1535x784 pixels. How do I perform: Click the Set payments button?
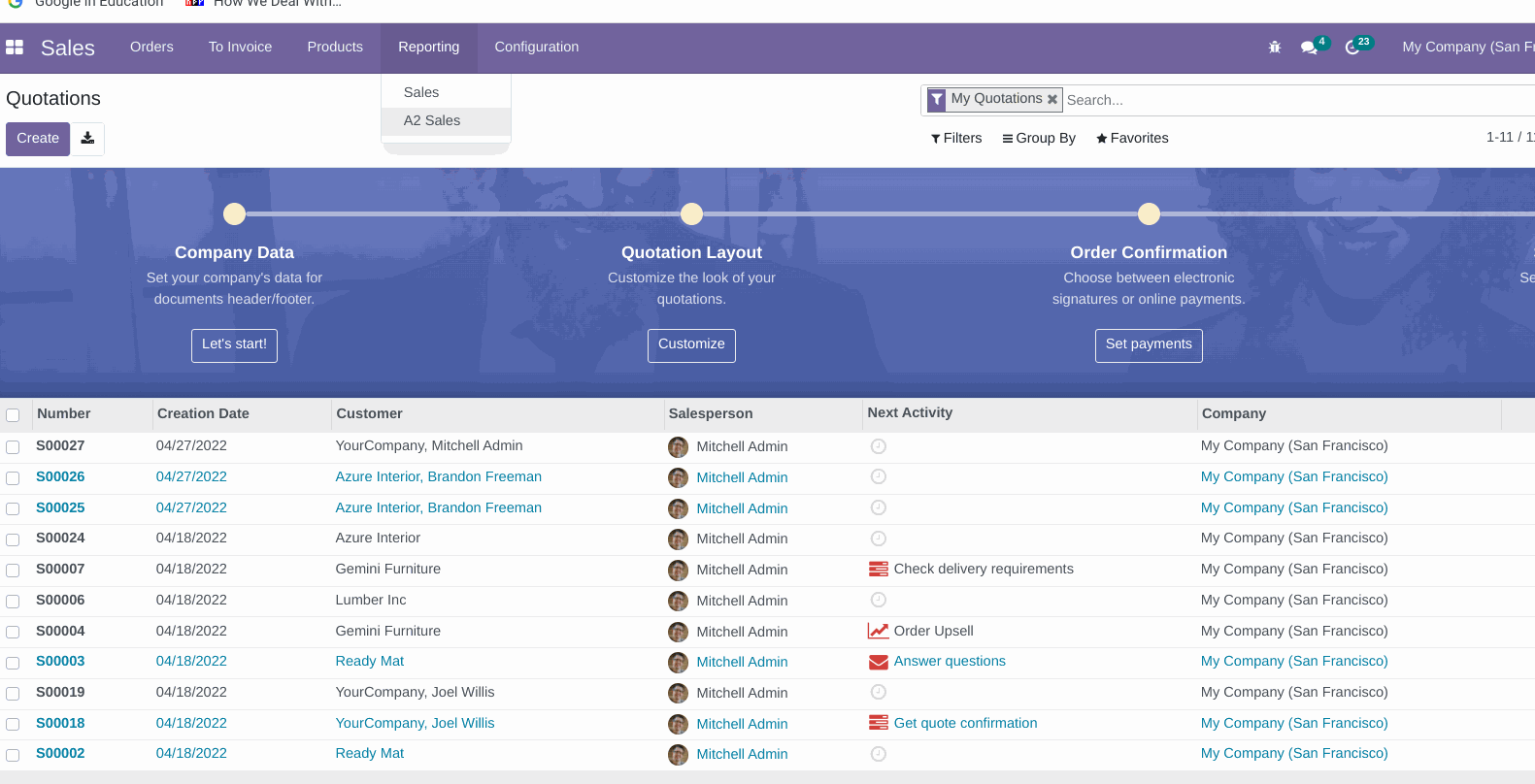[x=1149, y=344]
